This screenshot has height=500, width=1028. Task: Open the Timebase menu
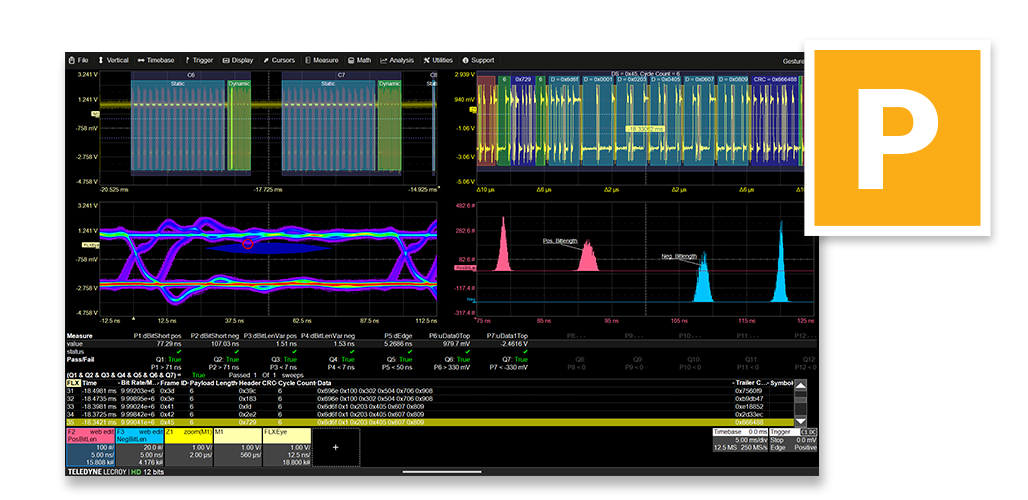pos(155,60)
